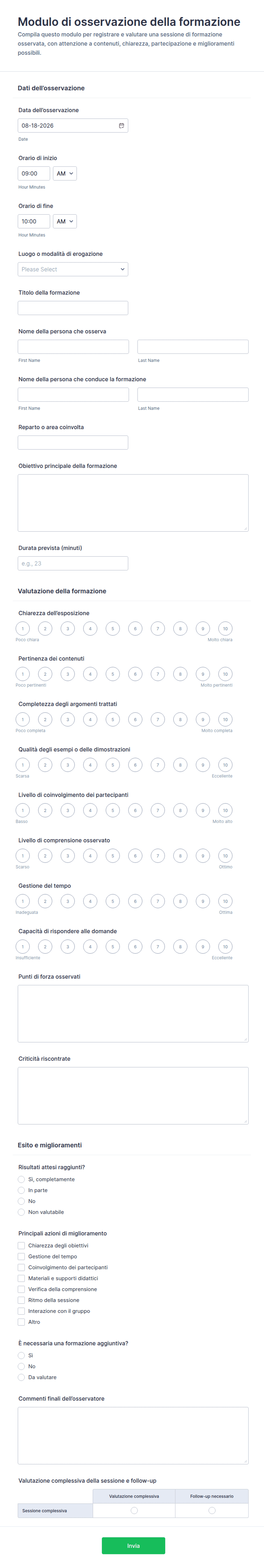Select 'Sì, completamente' for Risultati attesi raggiunti
This screenshot has width=264, height=1568.
(x=21, y=1180)
